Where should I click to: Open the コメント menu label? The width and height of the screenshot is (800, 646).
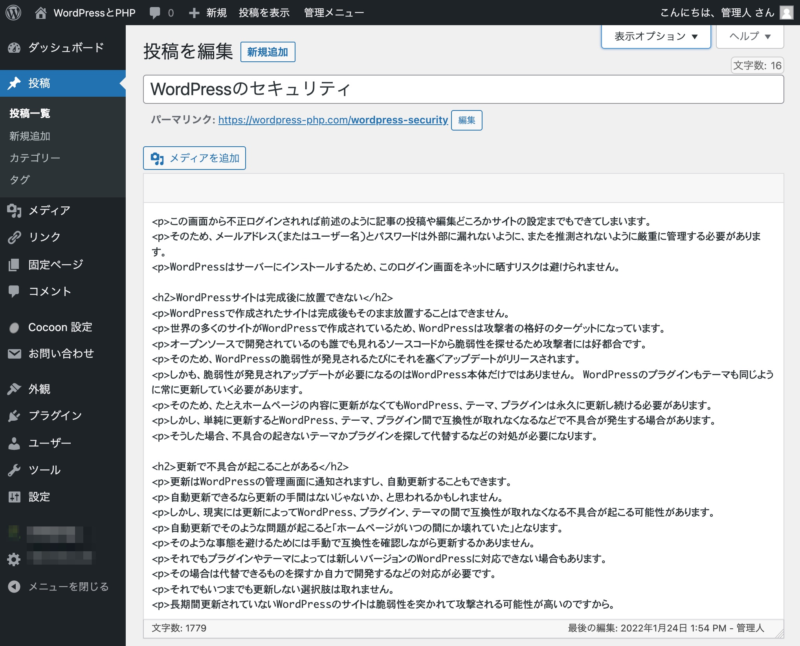click(49, 291)
